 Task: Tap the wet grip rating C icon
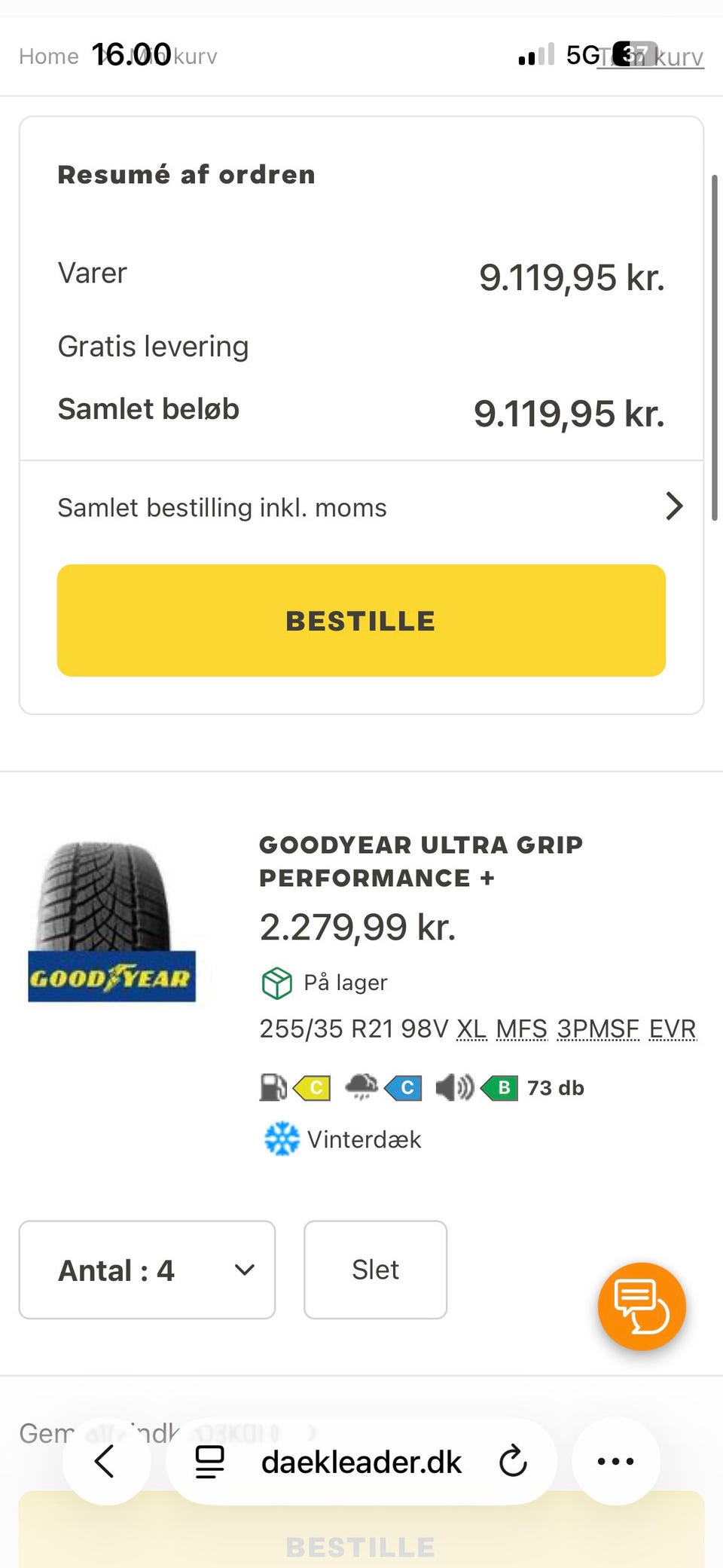click(x=403, y=1088)
